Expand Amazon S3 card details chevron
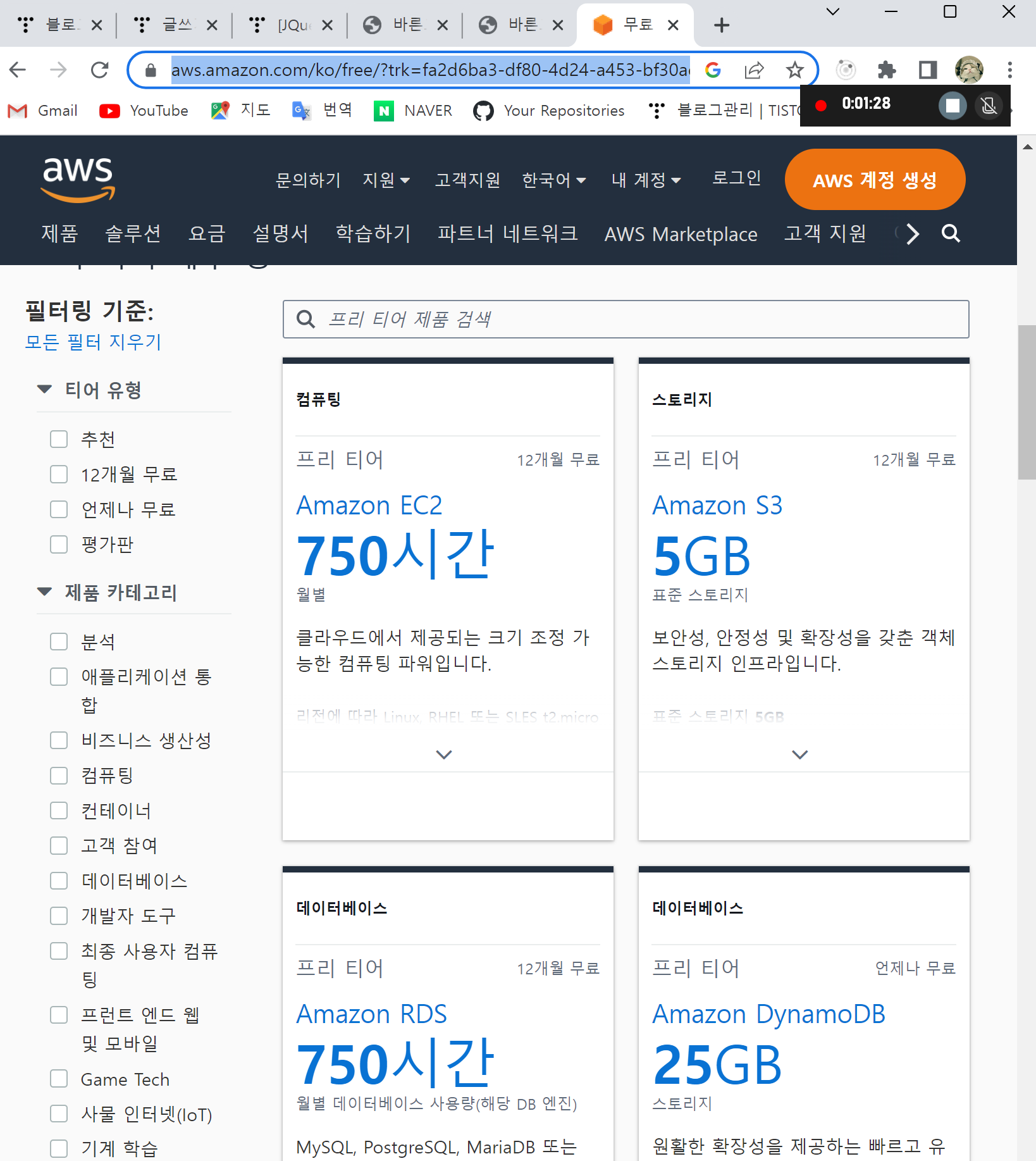Viewport: 1036px width, 1161px height. pos(800,754)
